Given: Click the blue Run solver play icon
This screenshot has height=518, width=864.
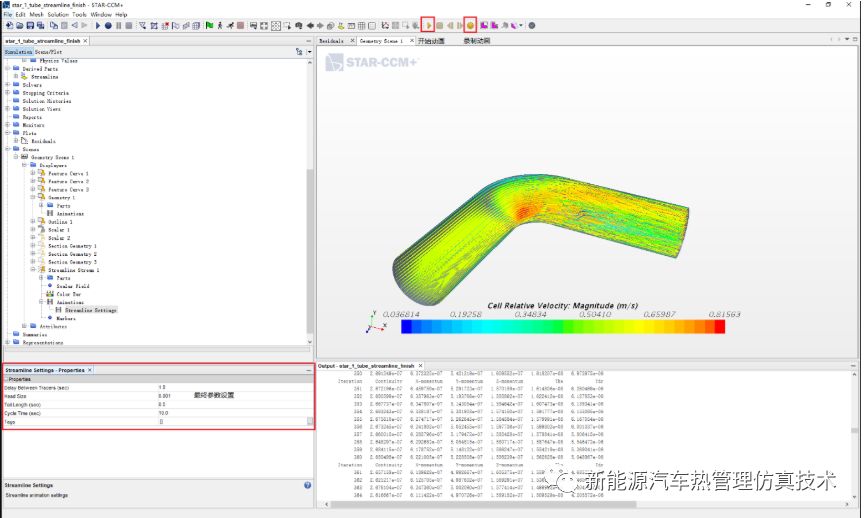Looking at the screenshot, I should click(98, 25).
